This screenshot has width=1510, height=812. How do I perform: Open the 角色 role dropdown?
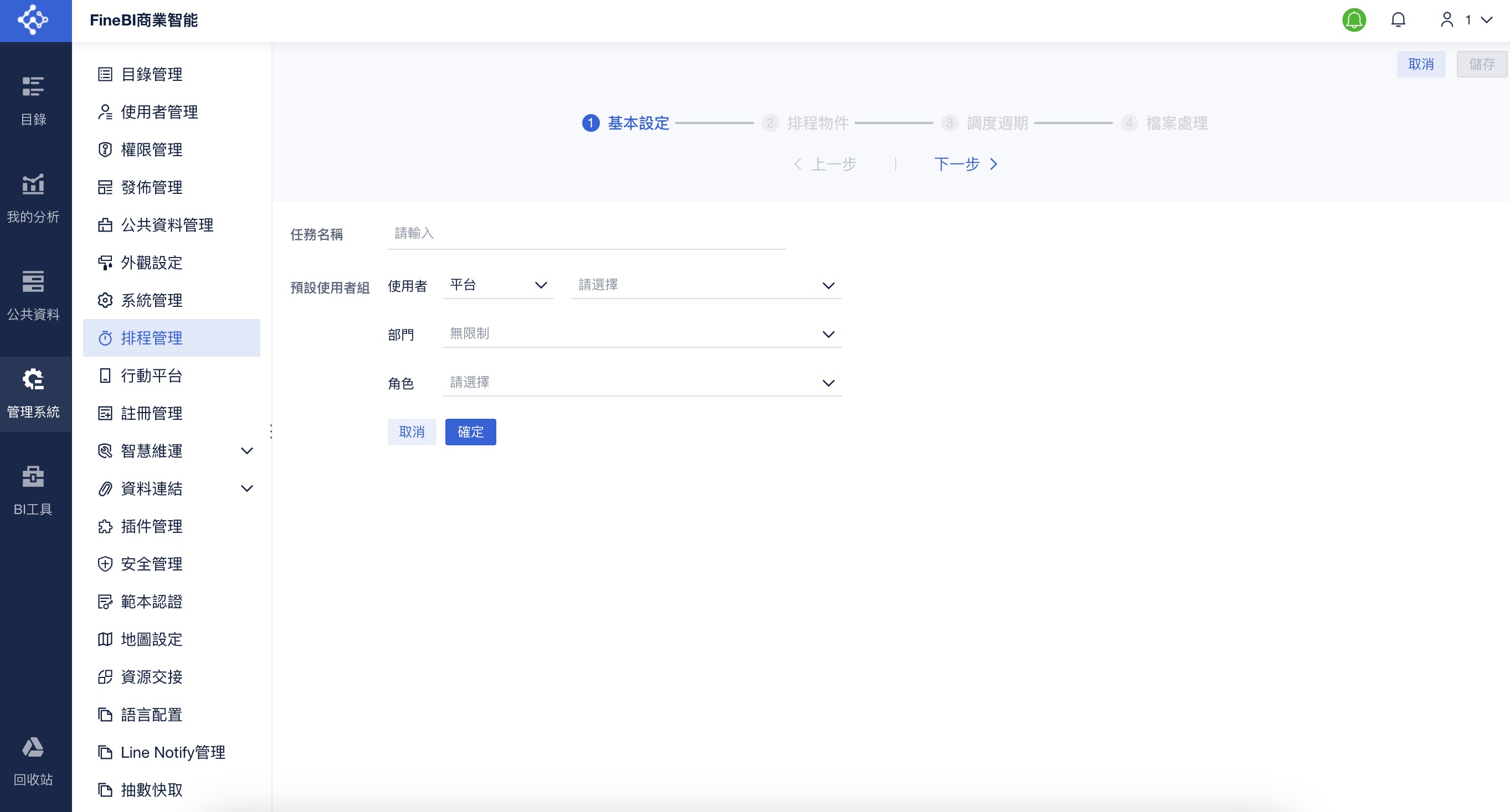point(642,383)
